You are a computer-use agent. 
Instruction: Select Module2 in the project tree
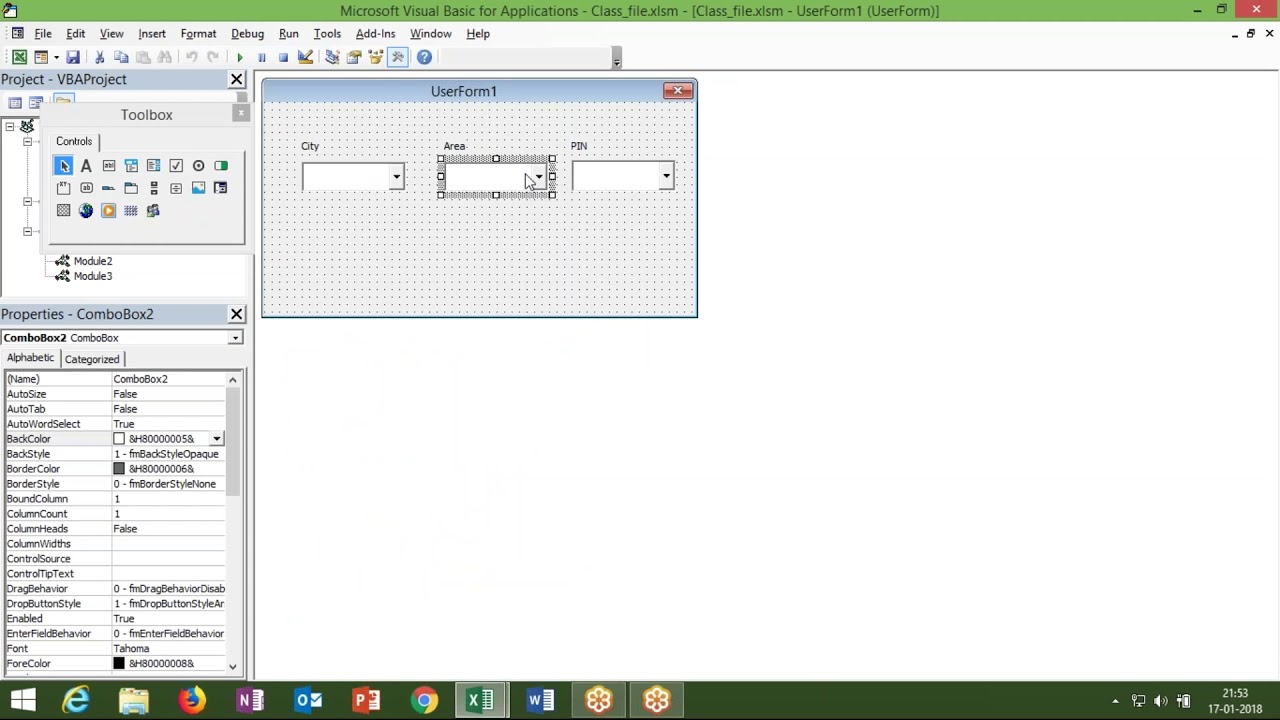[92, 261]
